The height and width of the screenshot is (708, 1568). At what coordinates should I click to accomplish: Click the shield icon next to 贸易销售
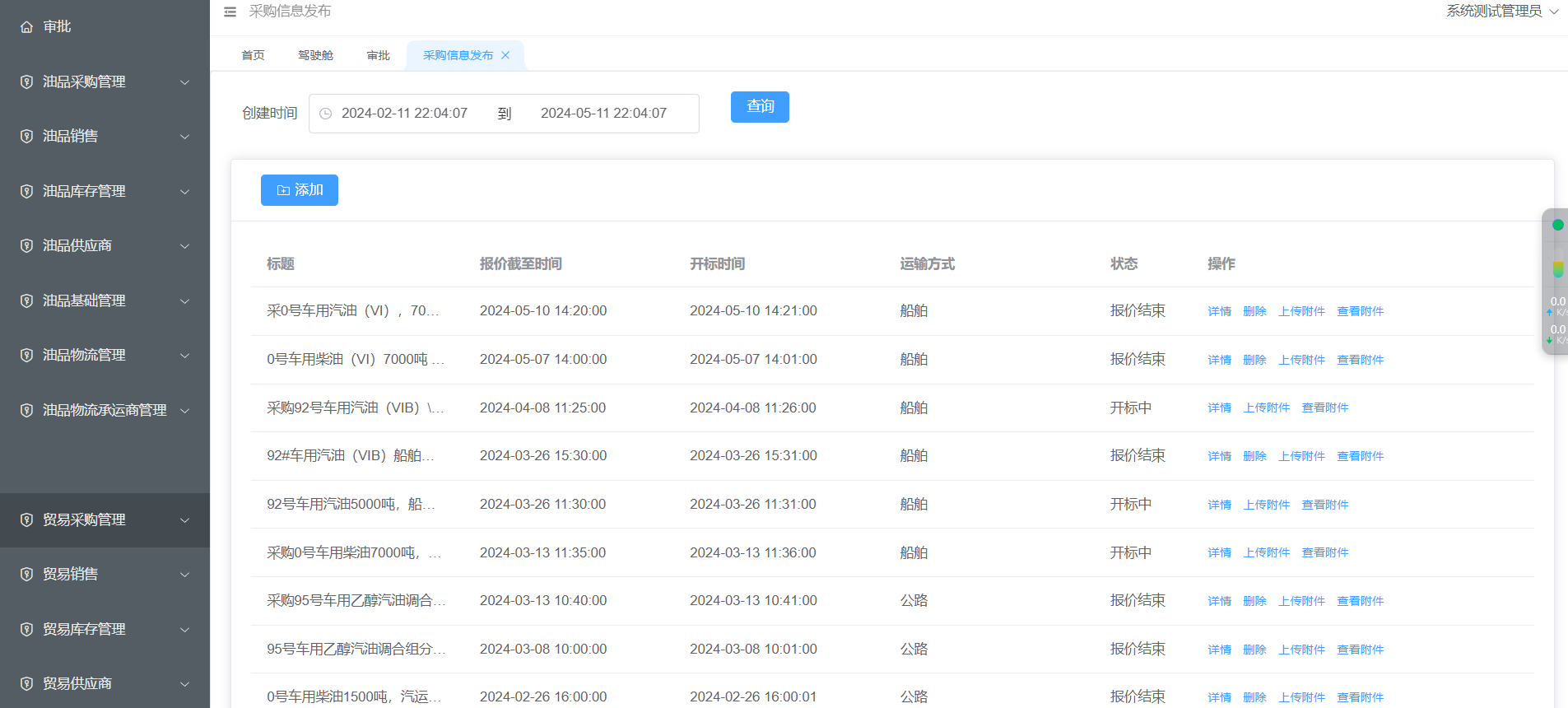pos(26,575)
